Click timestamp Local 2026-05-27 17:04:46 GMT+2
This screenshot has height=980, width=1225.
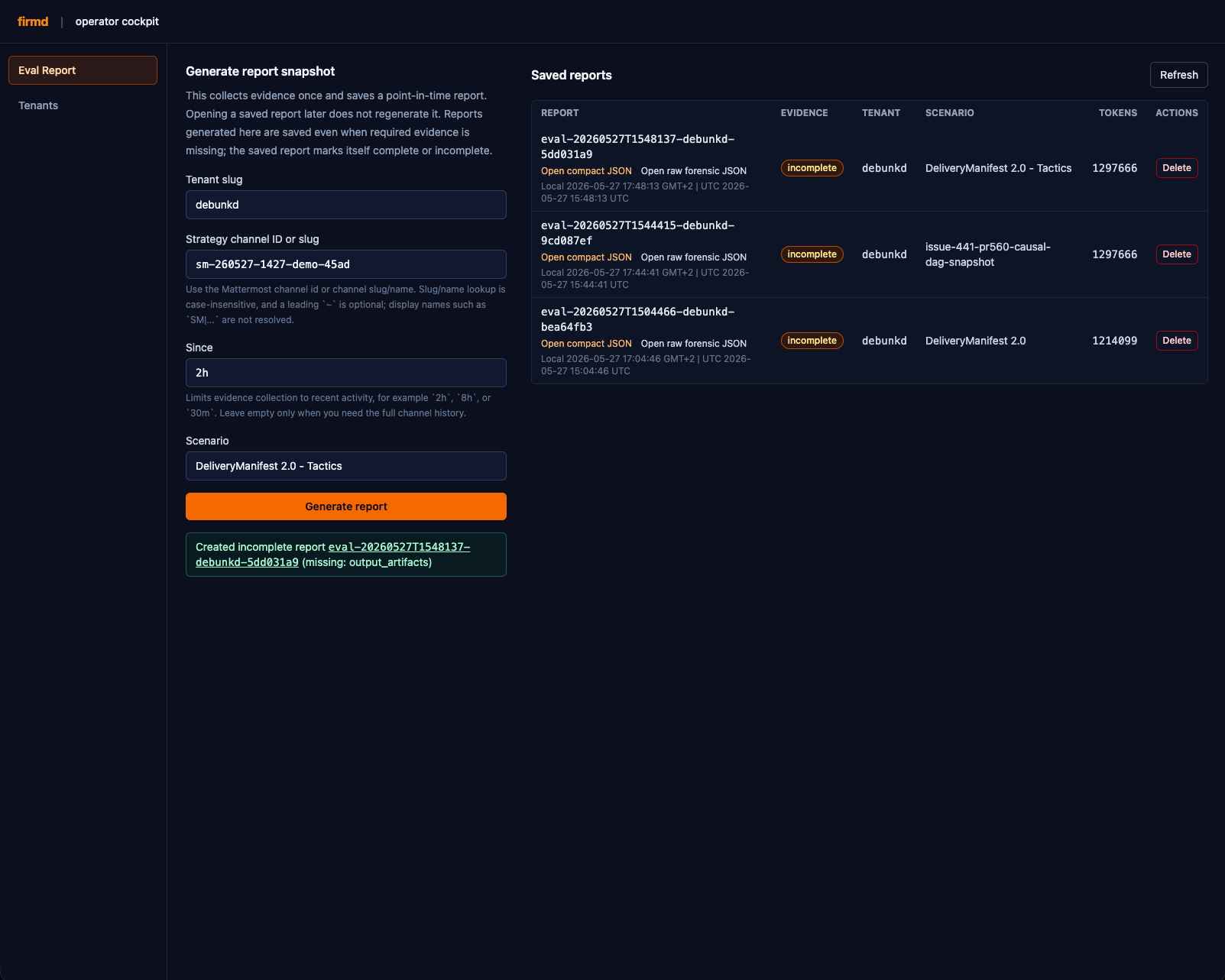pyautogui.click(x=617, y=359)
